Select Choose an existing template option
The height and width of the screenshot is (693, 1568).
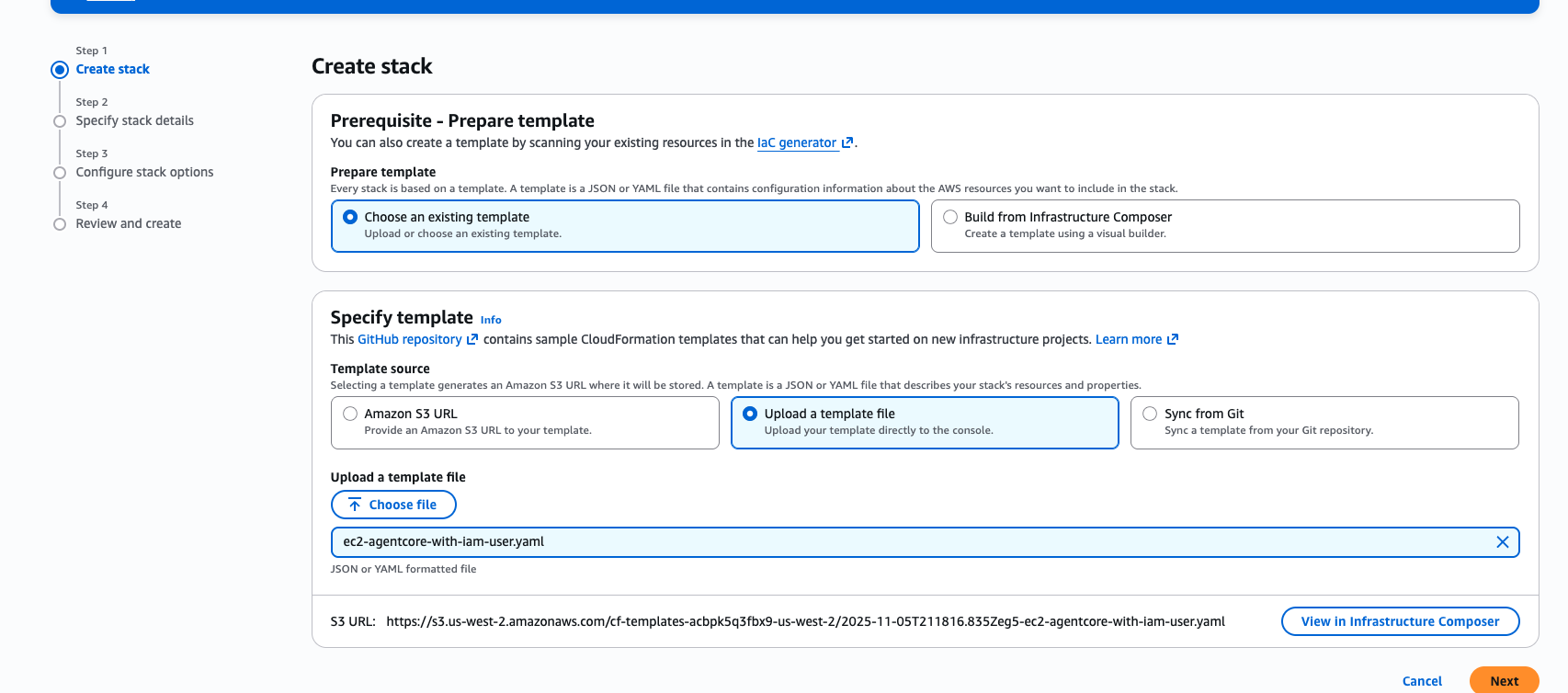(x=350, y=217)
